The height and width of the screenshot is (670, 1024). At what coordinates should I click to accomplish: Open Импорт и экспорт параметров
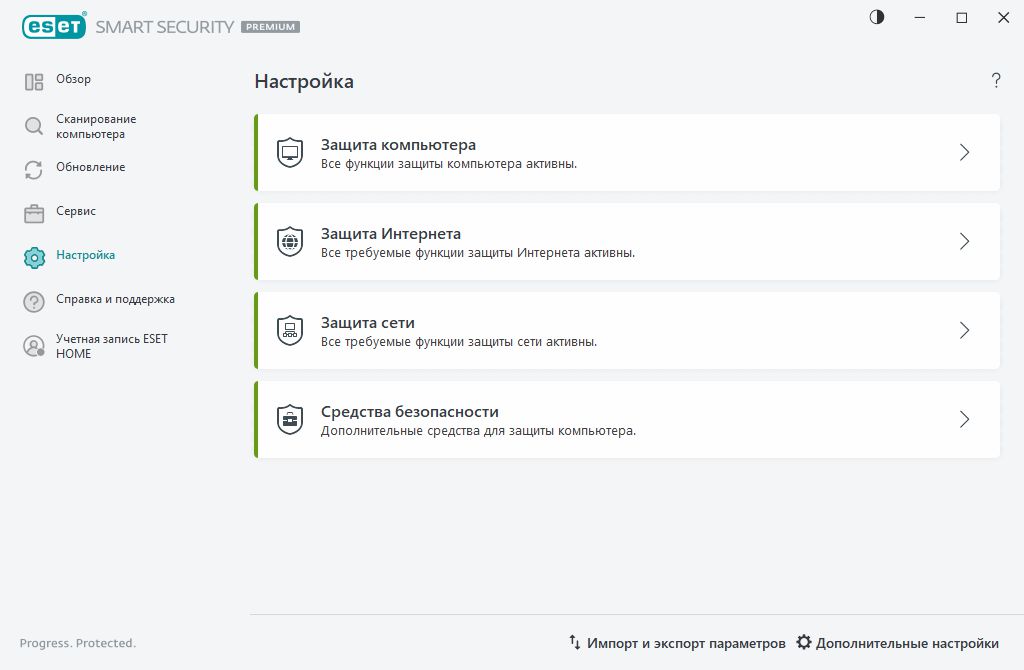(x=680, y=643)
